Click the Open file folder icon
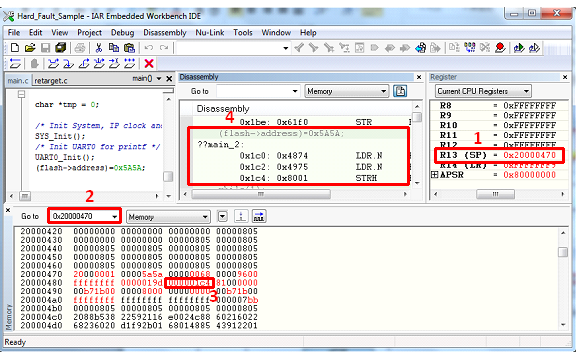Viewport: 576px width, 360px height. (x=30, y=48)
